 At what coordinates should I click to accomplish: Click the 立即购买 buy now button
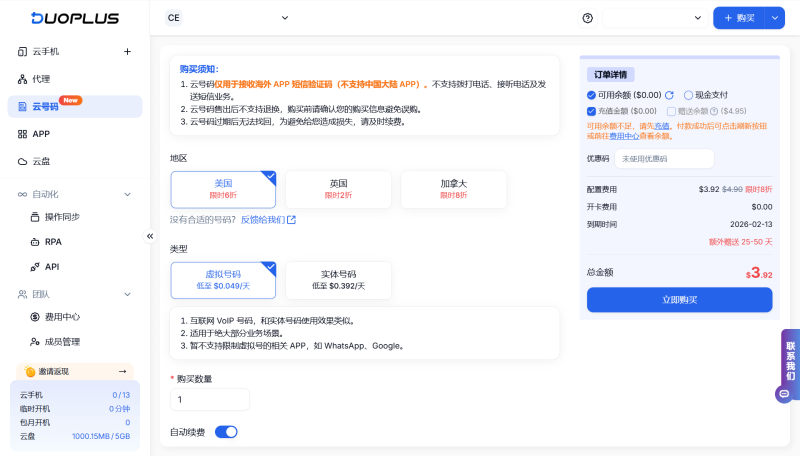pos(679,300)
